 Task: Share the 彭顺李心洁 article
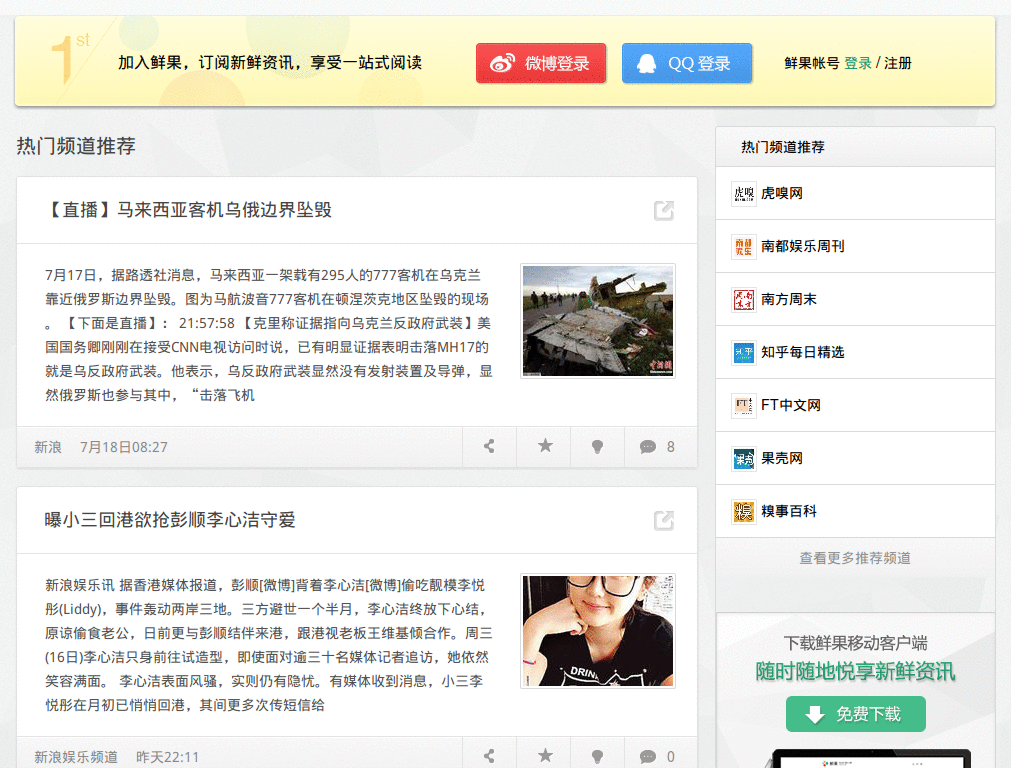coord(489,756)
